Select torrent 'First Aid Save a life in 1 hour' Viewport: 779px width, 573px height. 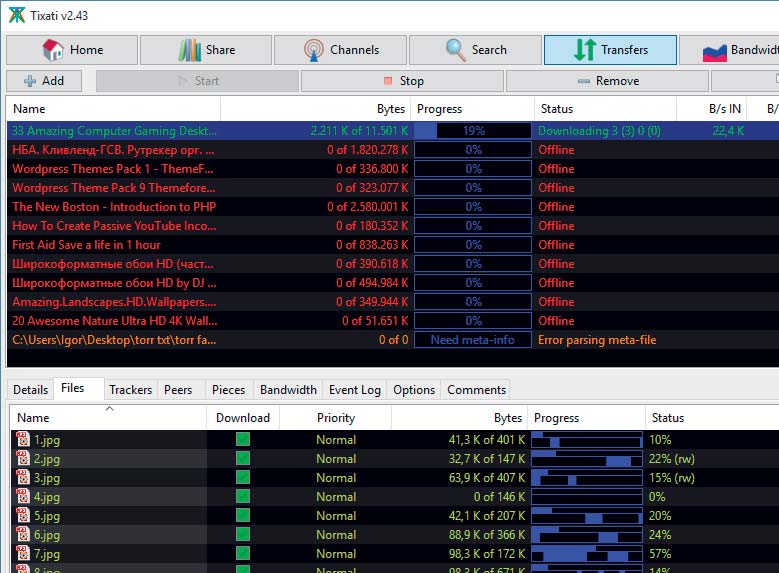coord(392,245)
